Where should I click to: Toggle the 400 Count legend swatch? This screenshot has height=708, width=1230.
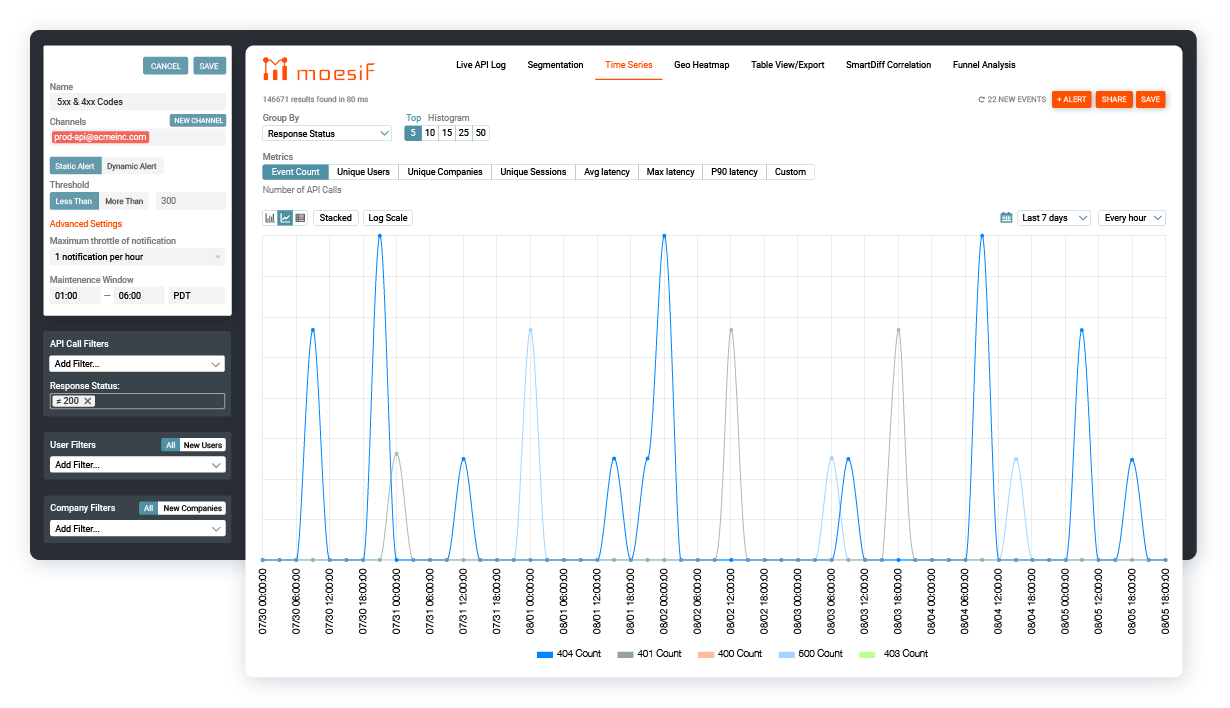706,654
